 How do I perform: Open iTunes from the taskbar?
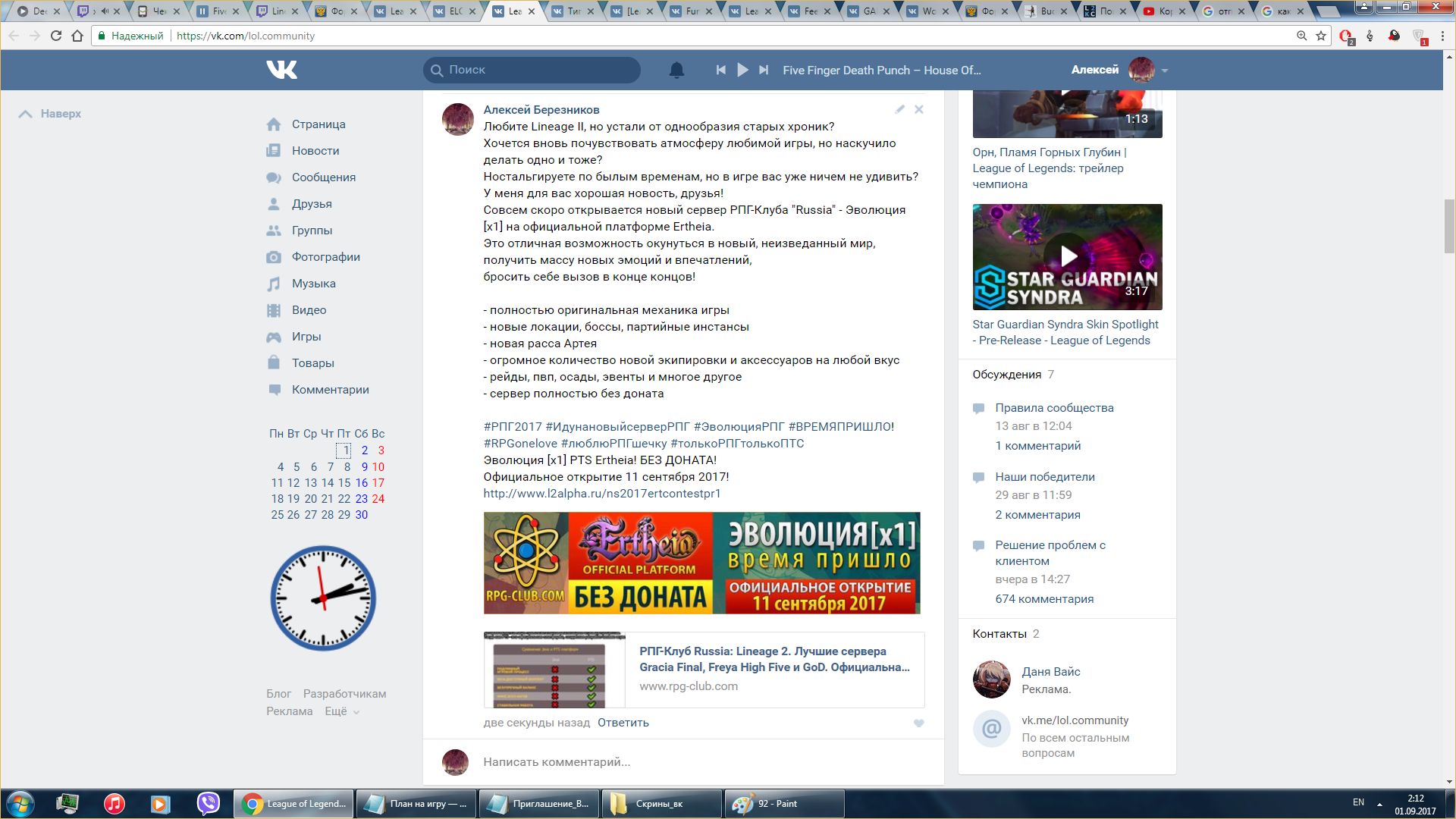tap(115, 804)
